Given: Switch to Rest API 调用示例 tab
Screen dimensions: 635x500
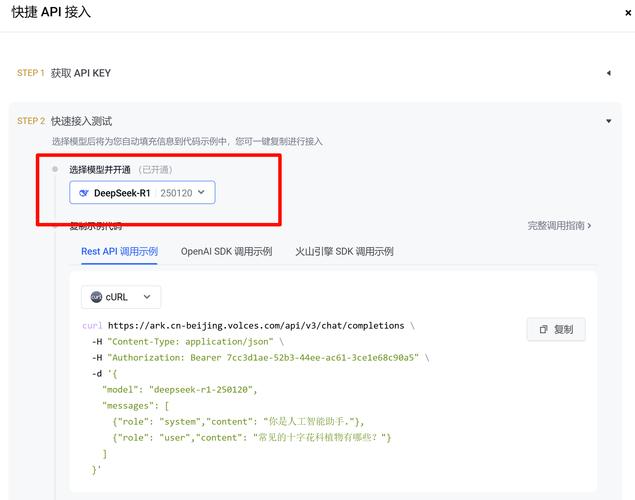Looking at the screenshot, I should [119, 251].
